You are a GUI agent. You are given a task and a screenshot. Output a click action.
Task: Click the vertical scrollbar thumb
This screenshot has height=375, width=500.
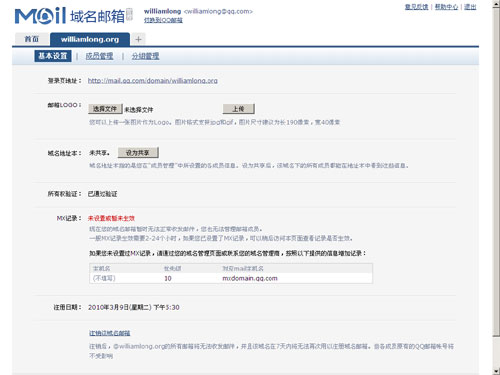(496, 172)
